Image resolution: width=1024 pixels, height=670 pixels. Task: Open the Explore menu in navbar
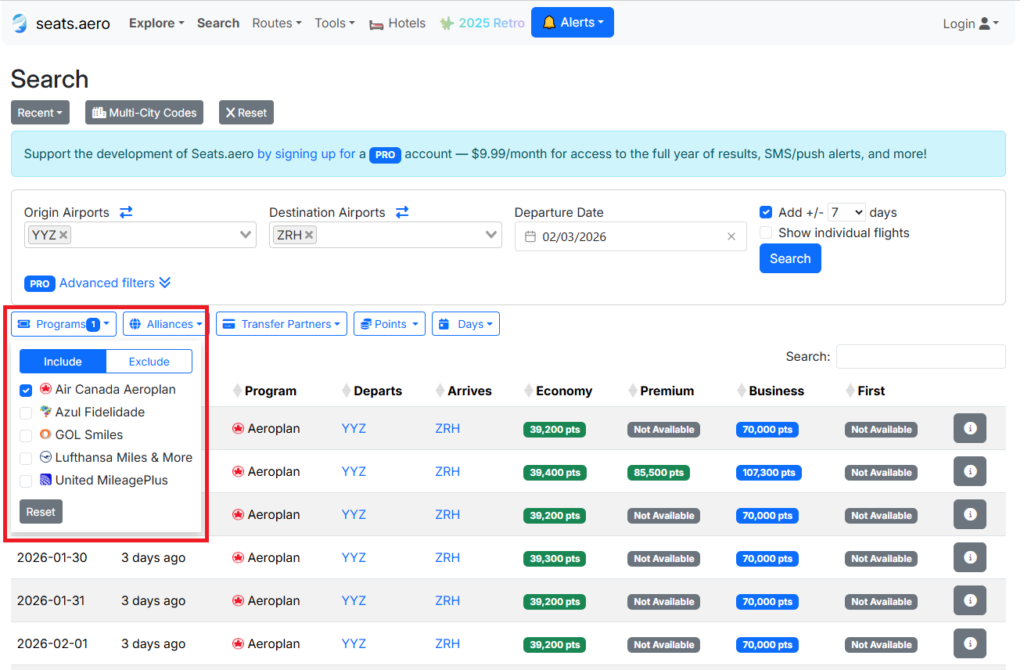point(156,23)
